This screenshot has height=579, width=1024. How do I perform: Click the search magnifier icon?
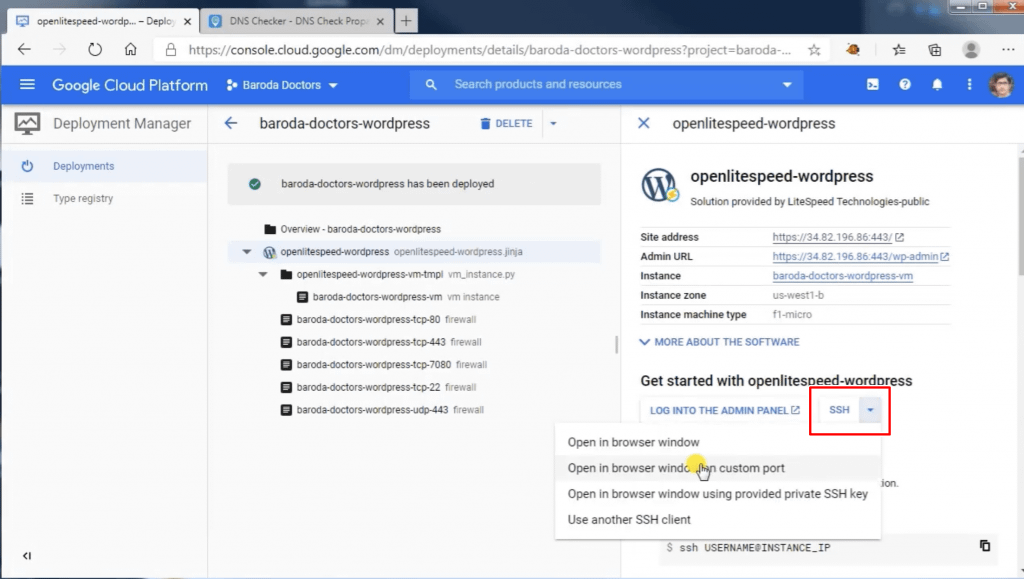point(431,84)
